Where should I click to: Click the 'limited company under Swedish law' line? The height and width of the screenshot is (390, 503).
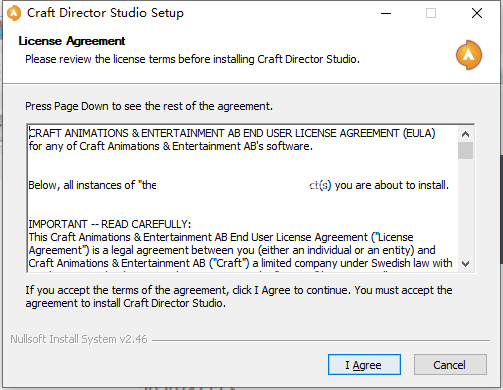coord(240,263)
